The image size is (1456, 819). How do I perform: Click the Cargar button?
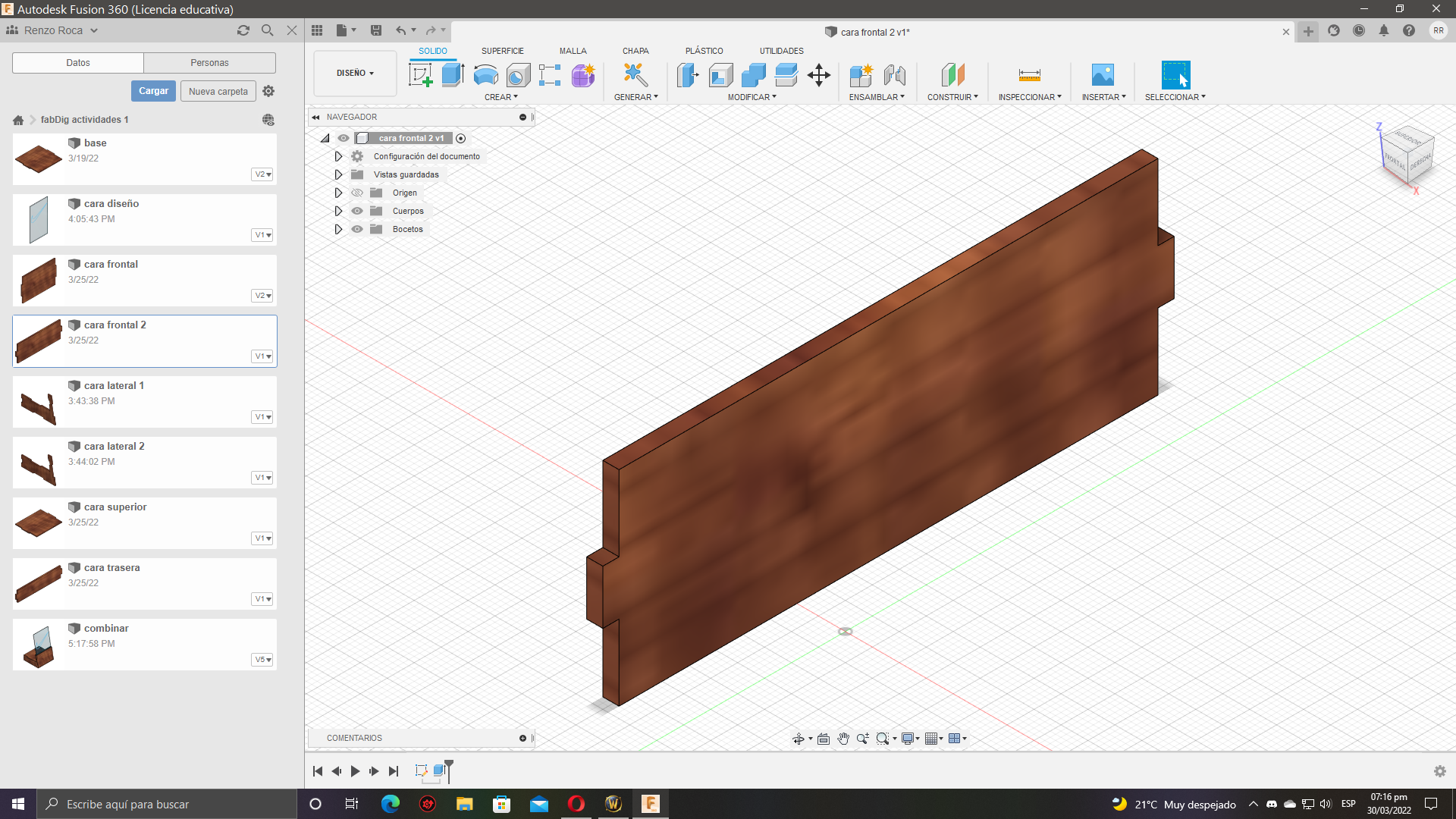click(153, 91)
